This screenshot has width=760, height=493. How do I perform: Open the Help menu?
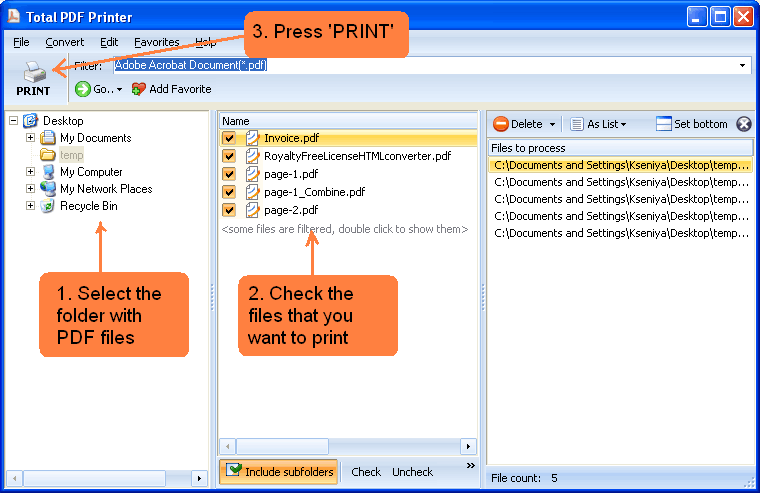tap(206, 42)
